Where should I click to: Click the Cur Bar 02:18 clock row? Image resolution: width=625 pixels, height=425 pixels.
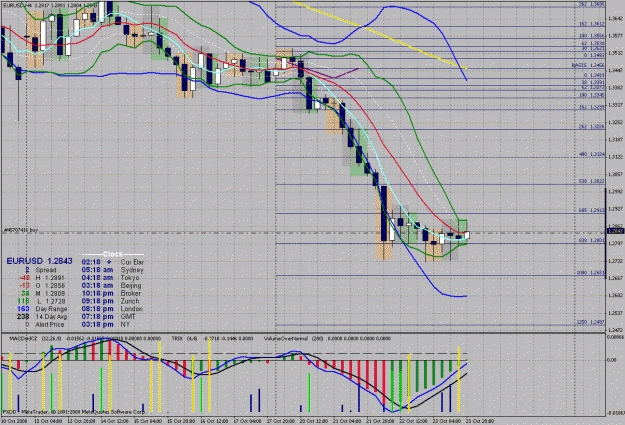(113, 262)
